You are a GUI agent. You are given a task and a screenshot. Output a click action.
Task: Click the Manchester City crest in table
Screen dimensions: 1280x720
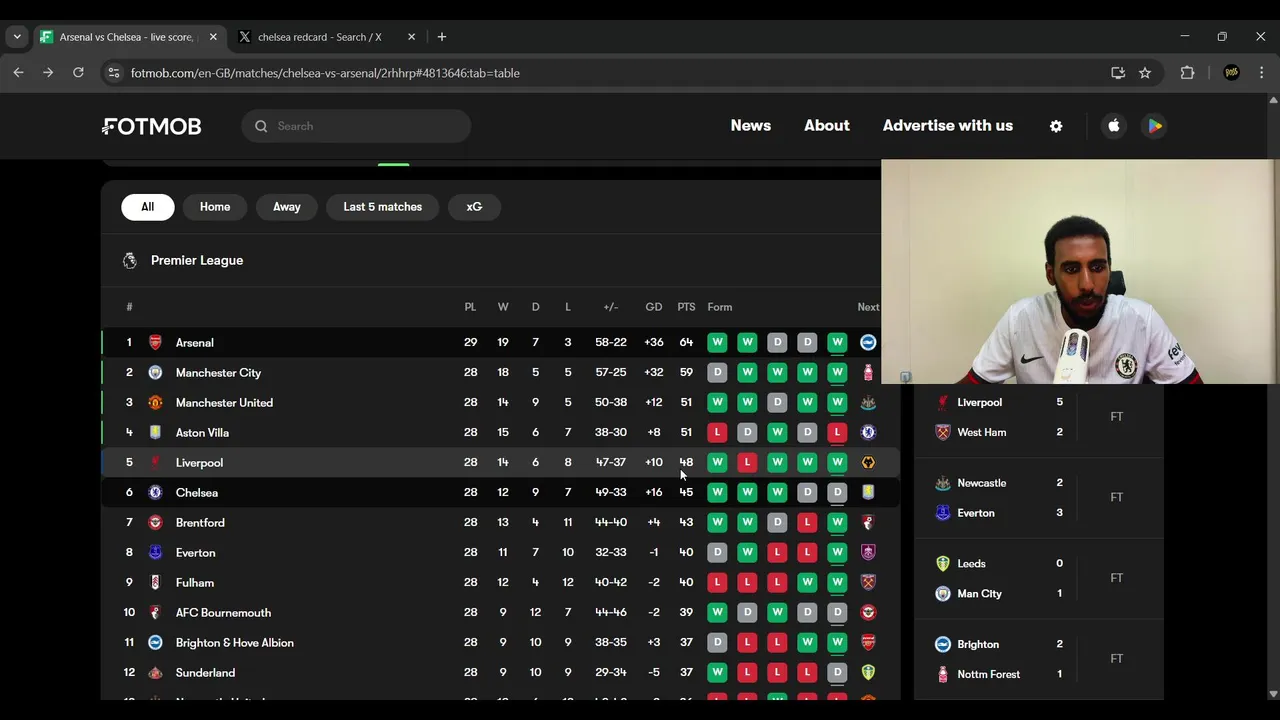[x=155, y=372]
